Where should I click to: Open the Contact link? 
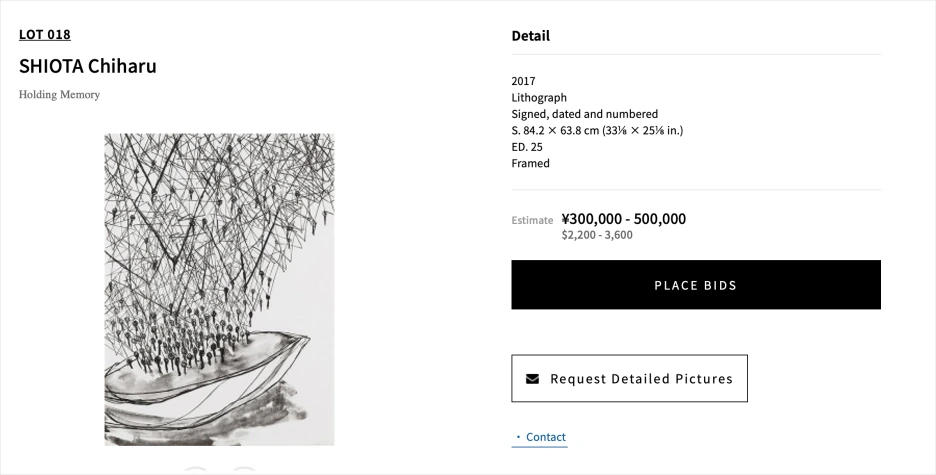click(545, 437)
